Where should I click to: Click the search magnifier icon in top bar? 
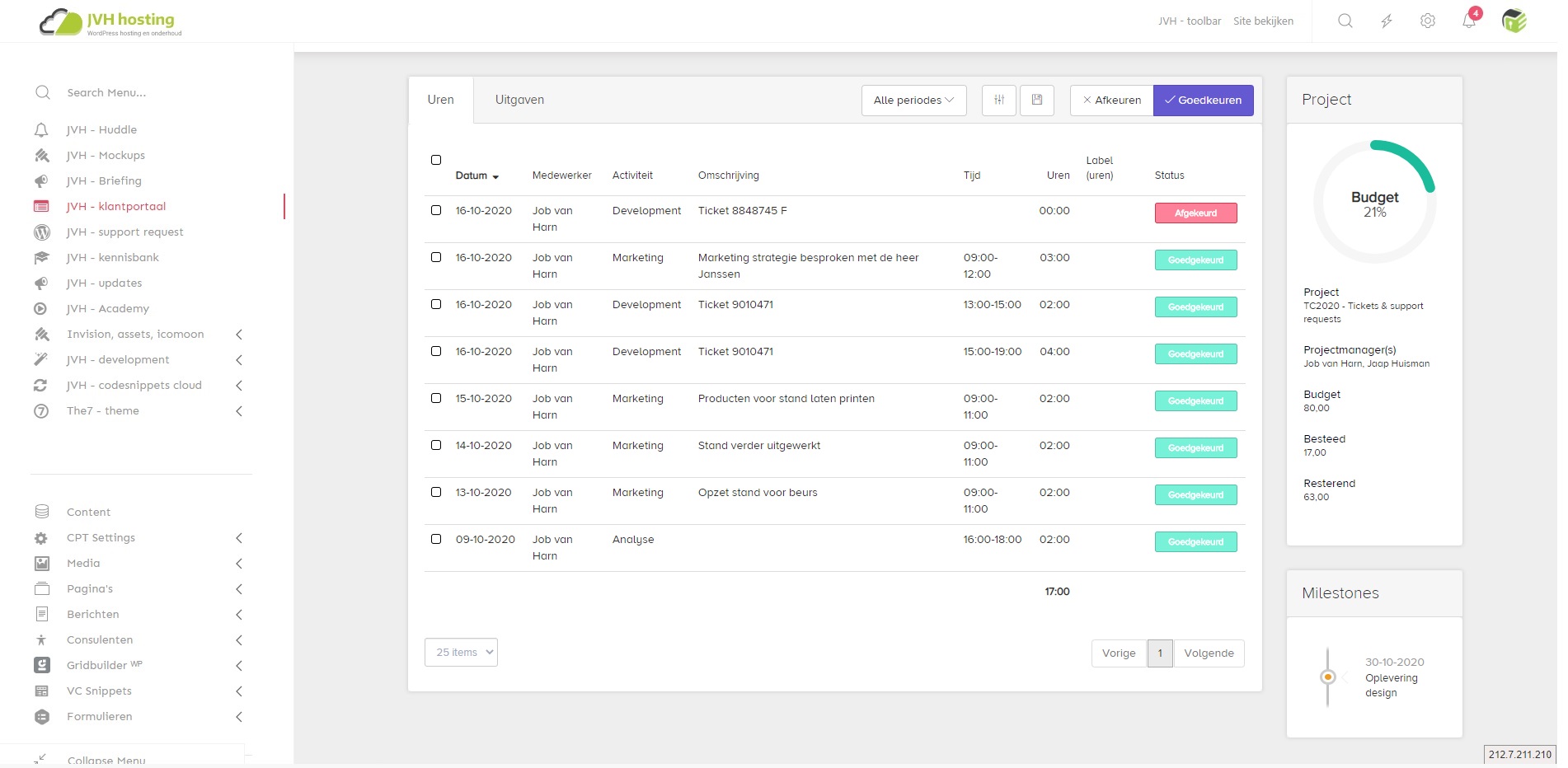pyautogui.click(x=1345, y=21)
